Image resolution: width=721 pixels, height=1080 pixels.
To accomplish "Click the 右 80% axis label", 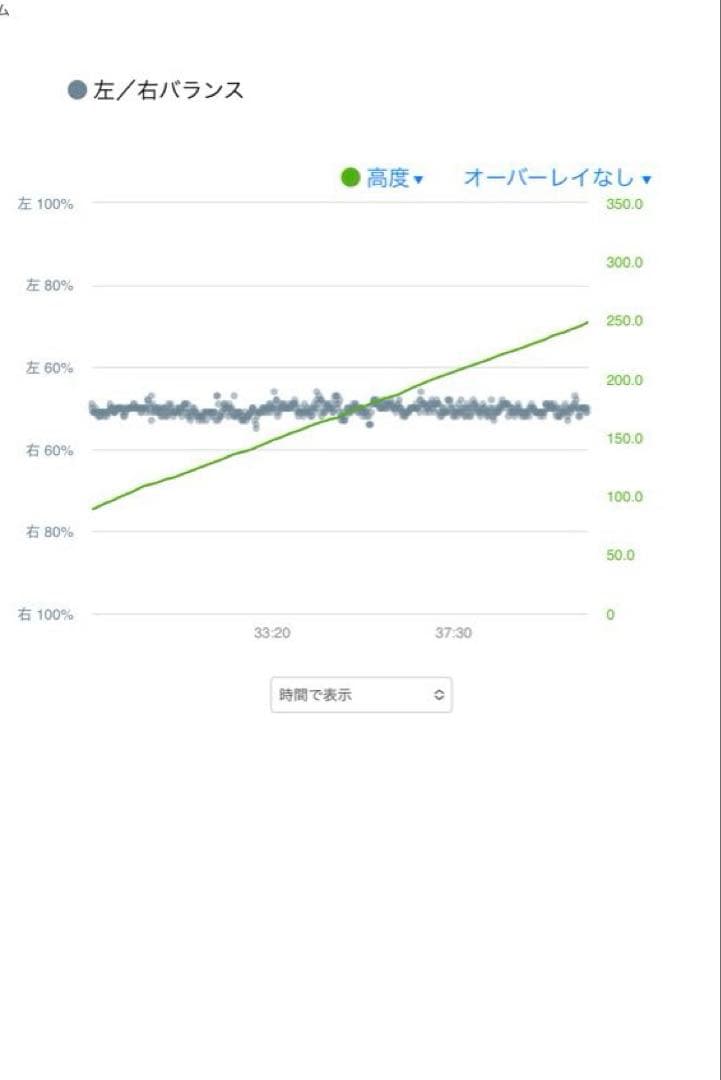I will tap(49, 532).
